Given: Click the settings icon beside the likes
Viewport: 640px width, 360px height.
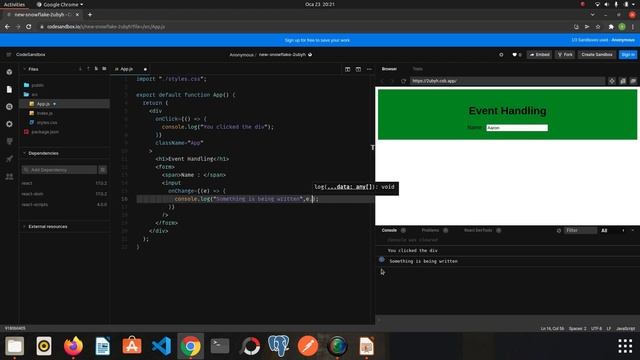Looking at the screenshot, I should (501, 55).
